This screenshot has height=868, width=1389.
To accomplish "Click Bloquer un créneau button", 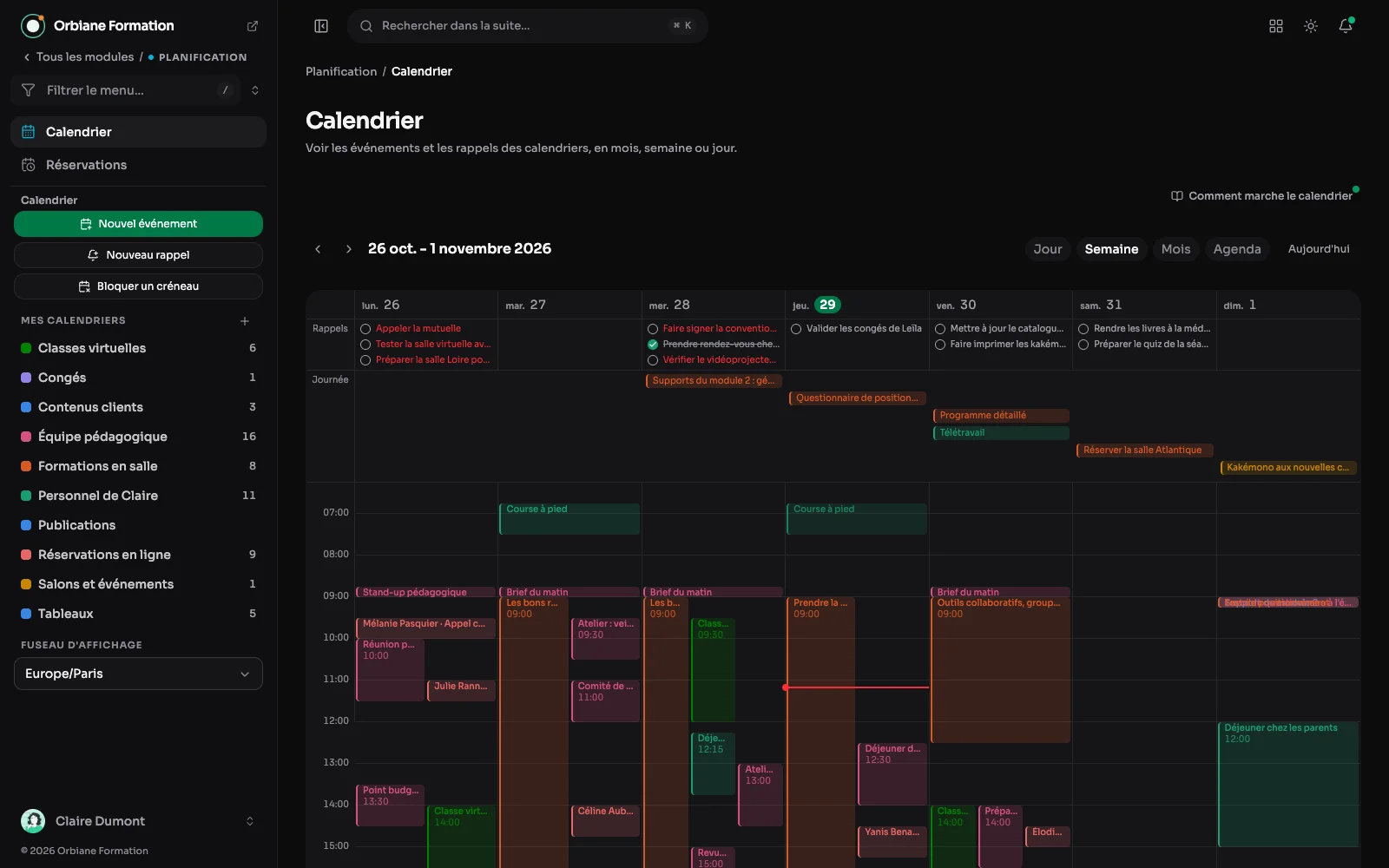I will [138, 286].
